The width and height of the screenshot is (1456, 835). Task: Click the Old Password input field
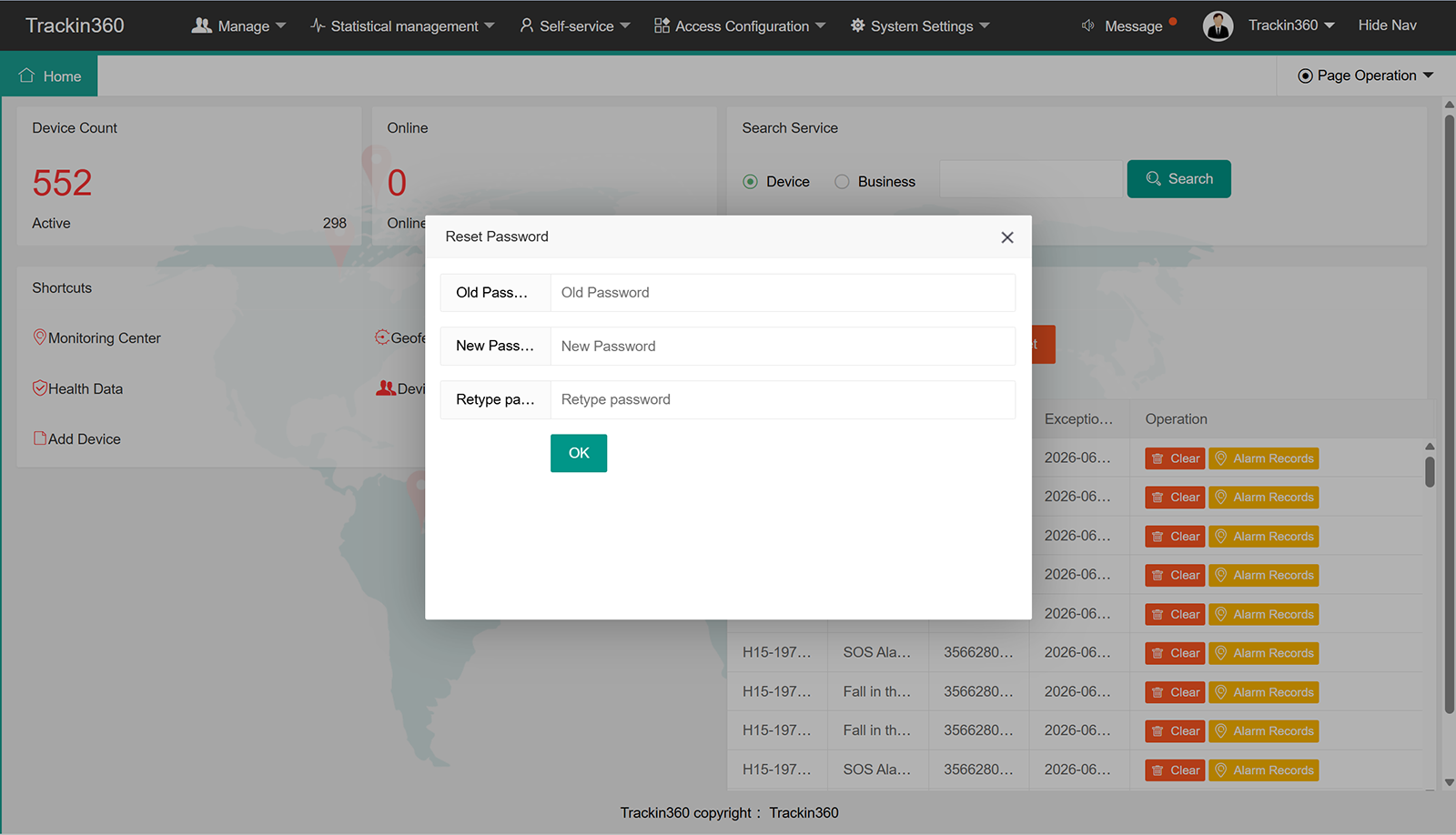pyautogui.click(x=783, y=293)
